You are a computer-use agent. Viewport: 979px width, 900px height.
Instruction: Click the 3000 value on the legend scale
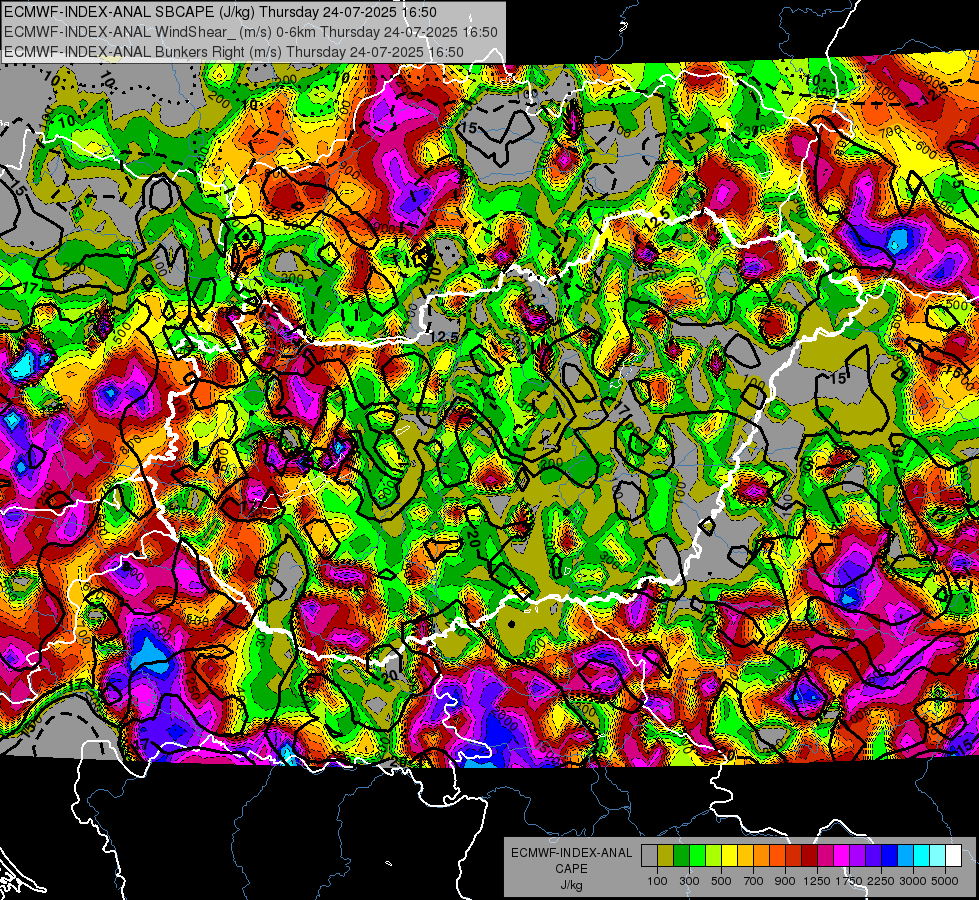[913, 881]
